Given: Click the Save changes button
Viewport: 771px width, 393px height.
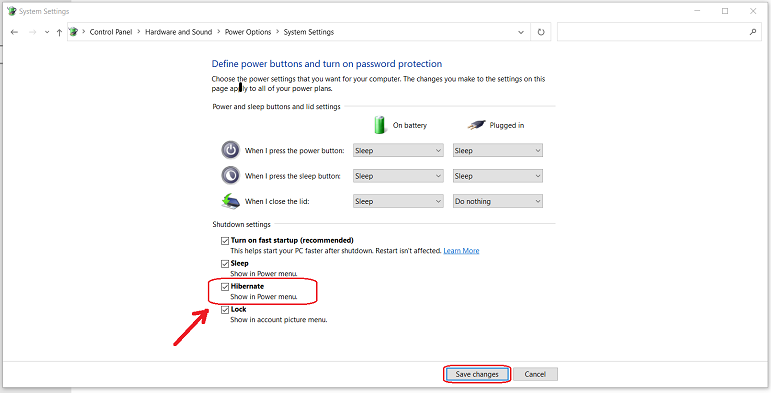Looking at the screenshot, I should 477,374.
